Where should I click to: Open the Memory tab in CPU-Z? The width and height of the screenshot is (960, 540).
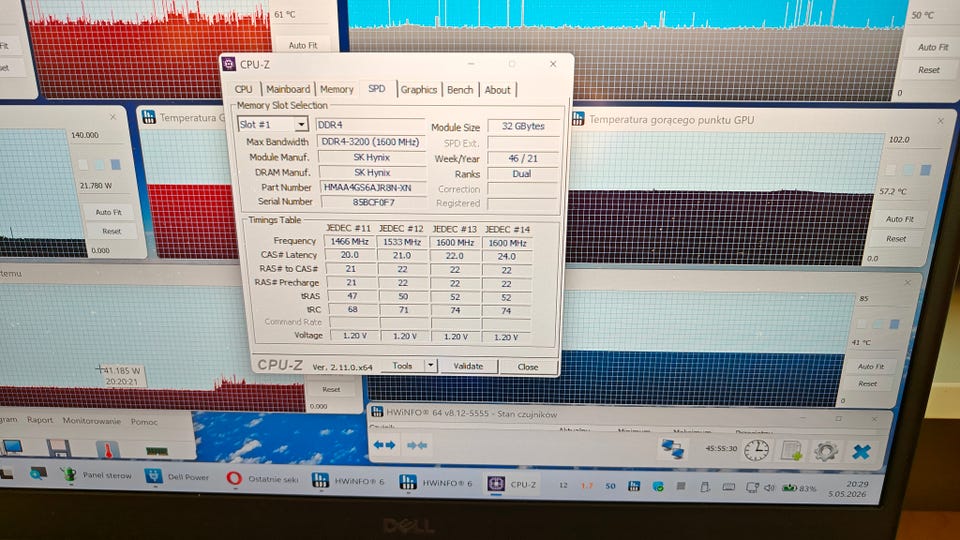click(x=337, y=89)
